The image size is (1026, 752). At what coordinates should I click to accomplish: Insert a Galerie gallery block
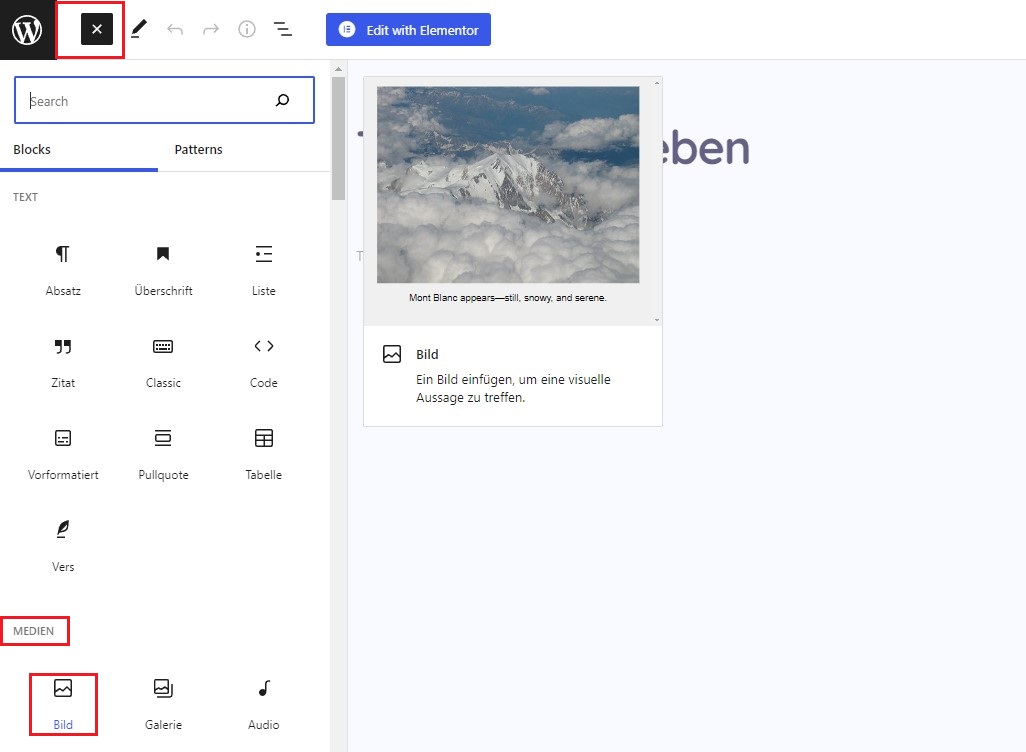163,705
